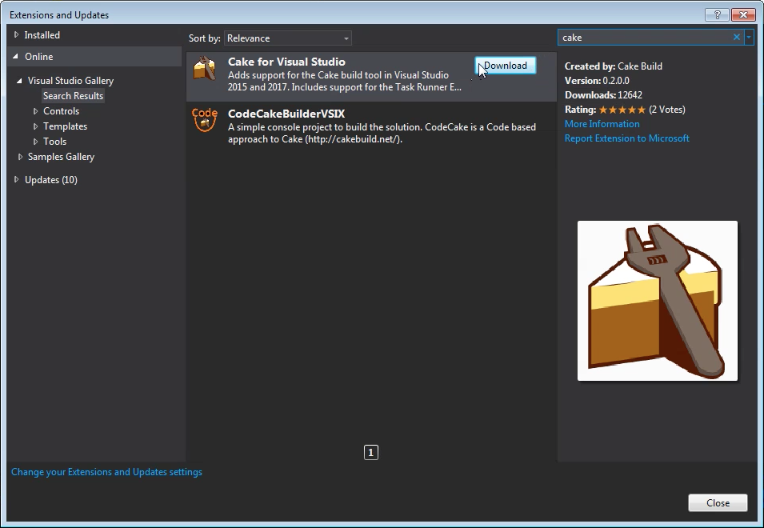
Task: Select the Templates tree item
Action: click(65, 126)
